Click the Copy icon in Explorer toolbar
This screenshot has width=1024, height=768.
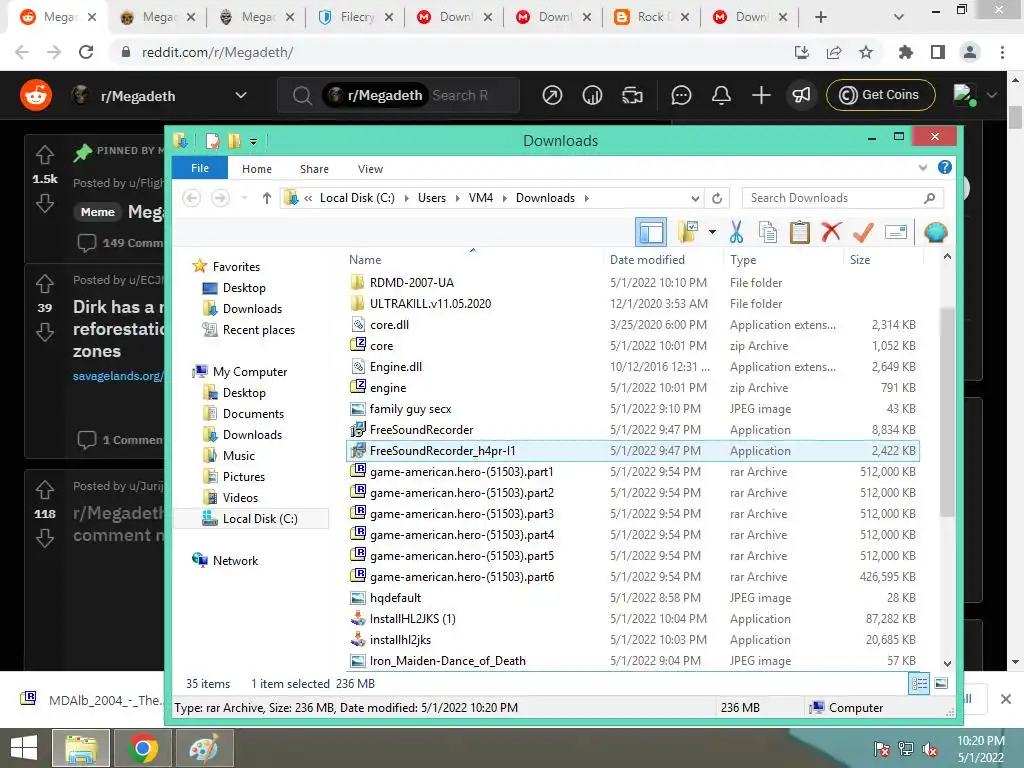pos(768,232)
